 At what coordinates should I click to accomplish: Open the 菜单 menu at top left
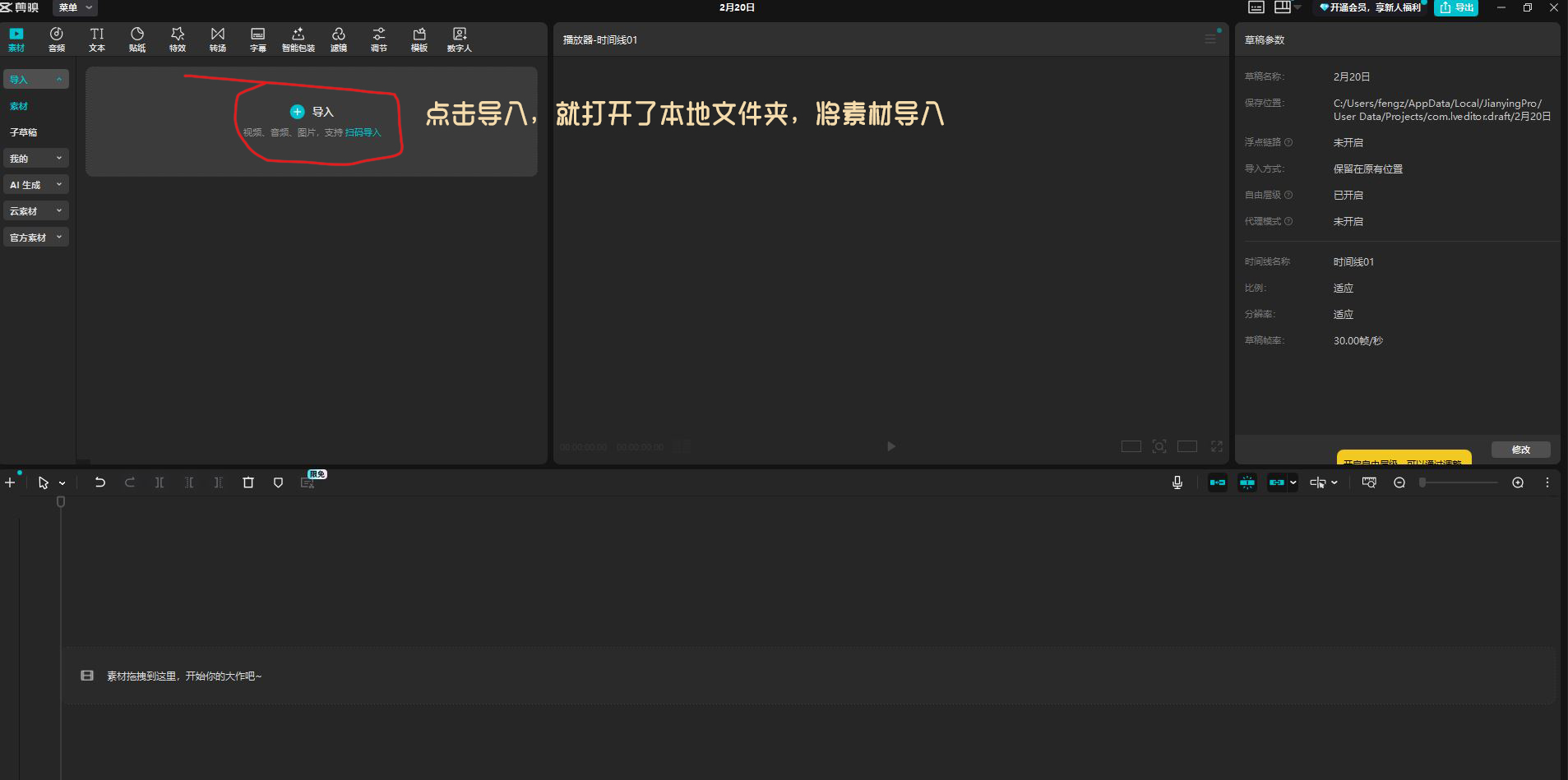74,7
